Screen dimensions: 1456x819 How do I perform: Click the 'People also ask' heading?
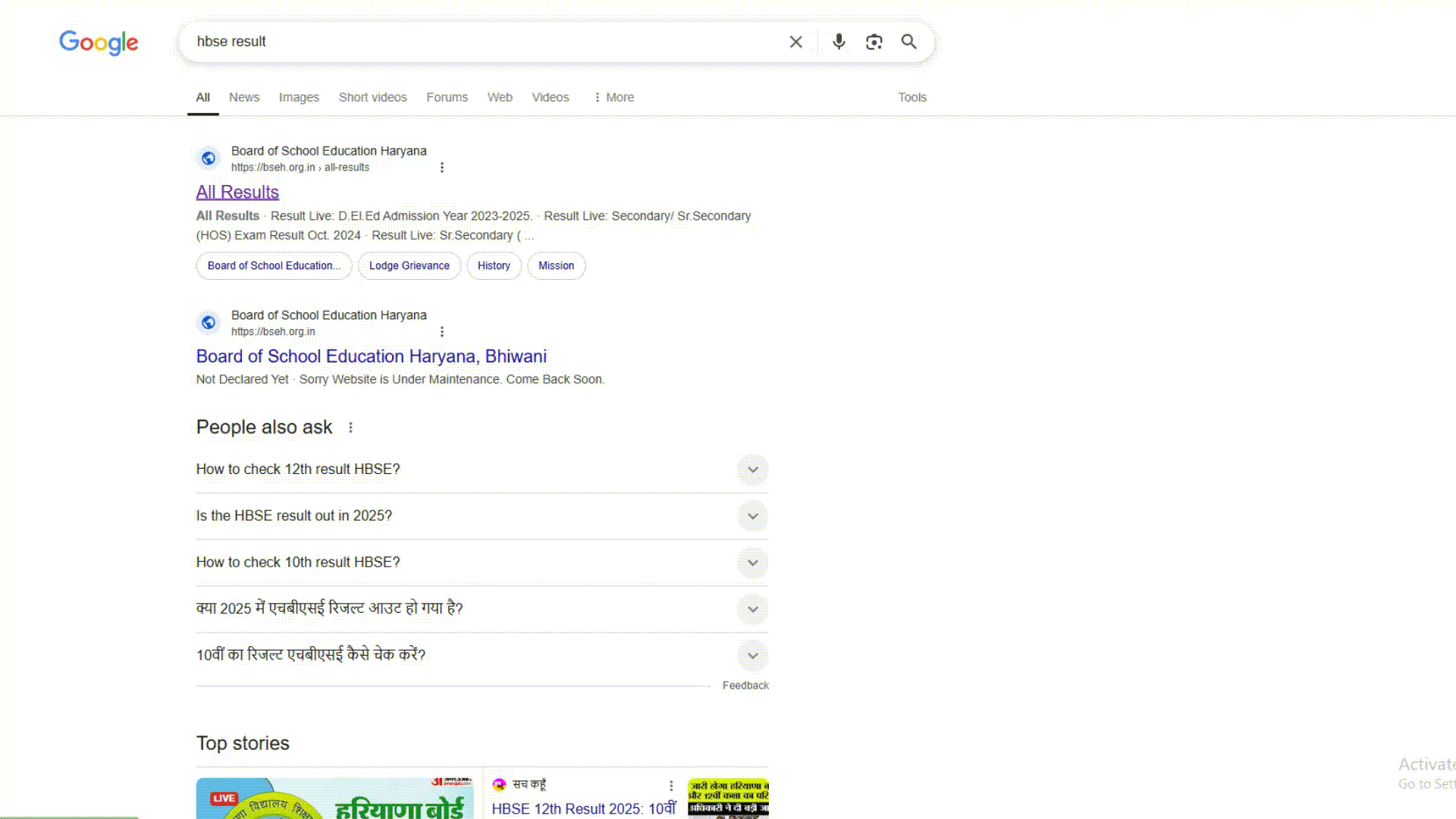point(264,428)
